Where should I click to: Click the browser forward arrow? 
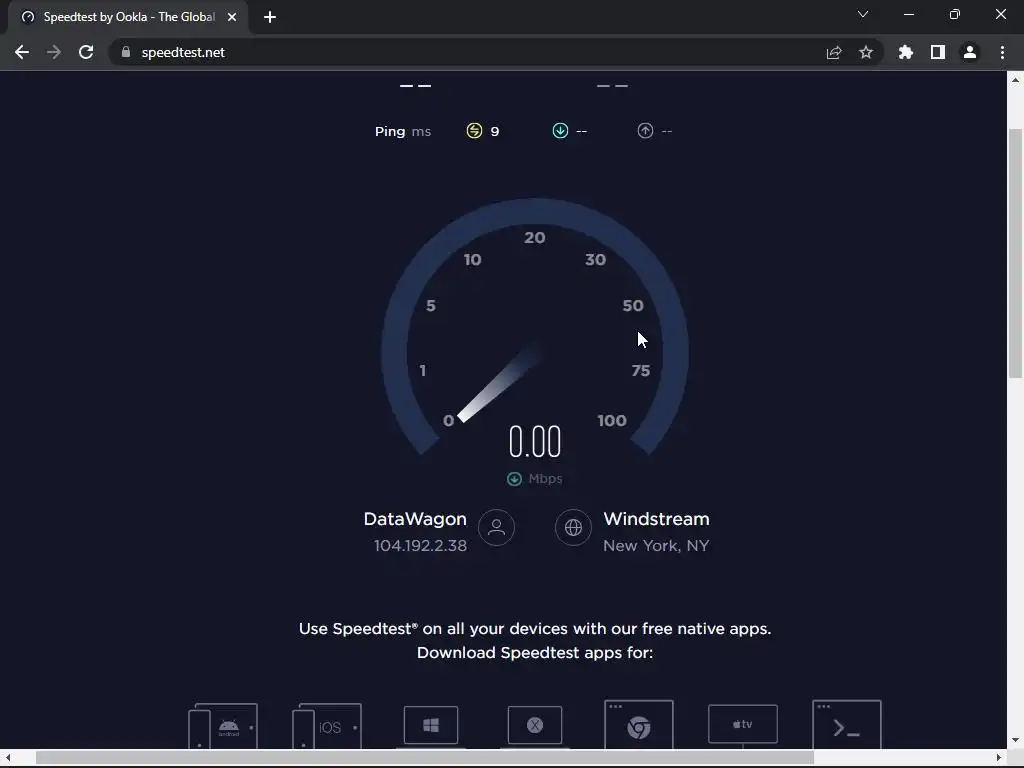pyautogui.click(x=54, y=52)
